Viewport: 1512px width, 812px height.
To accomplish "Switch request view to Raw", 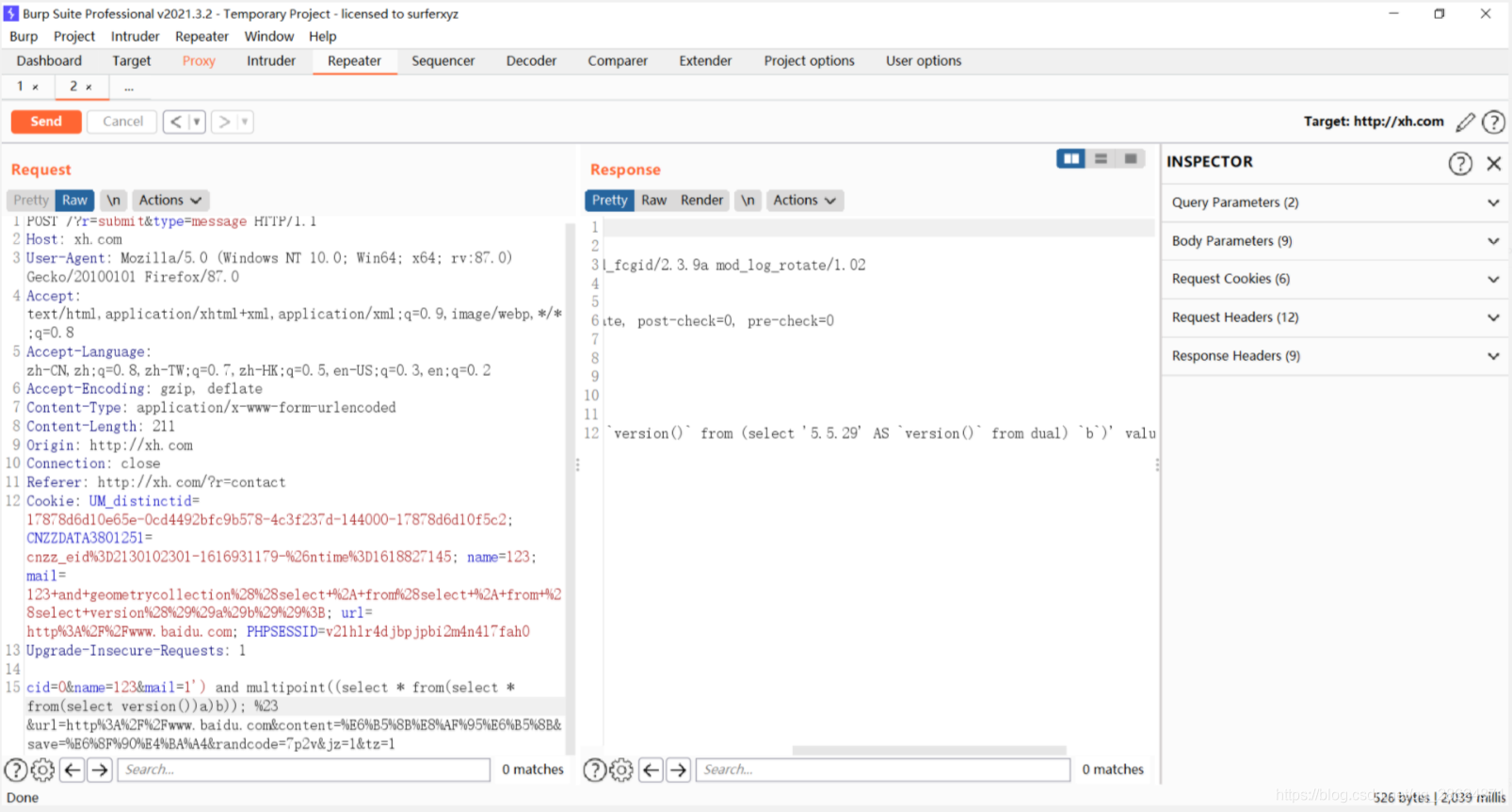I will pyautogui.click(x=74, y=201).
